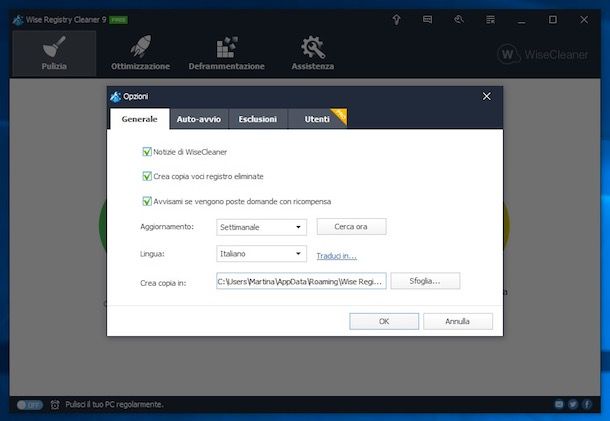Switch to the Auto-avvio tab
The width and height of the screenshot is (610, 421).
199,119
